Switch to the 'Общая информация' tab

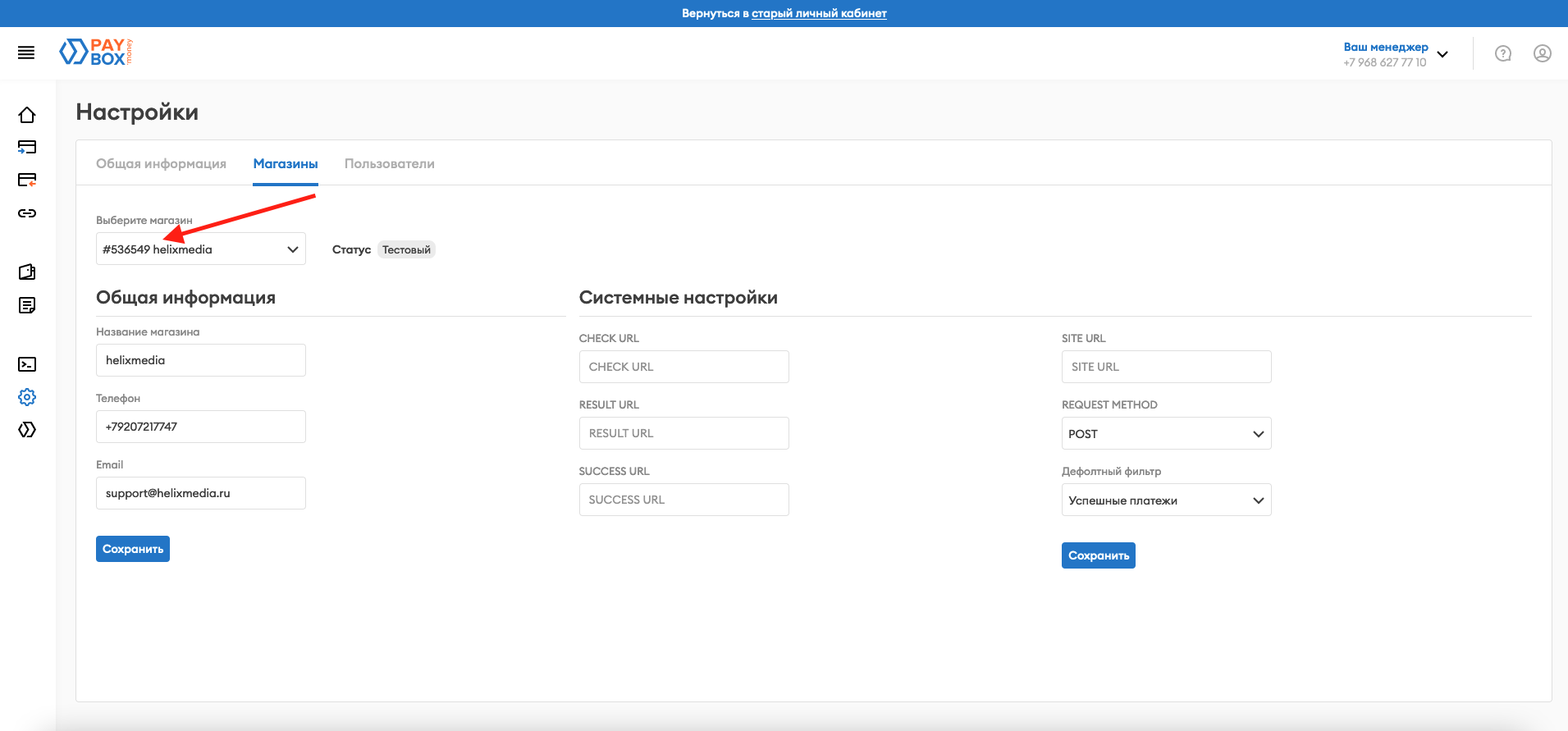point(161,163)
